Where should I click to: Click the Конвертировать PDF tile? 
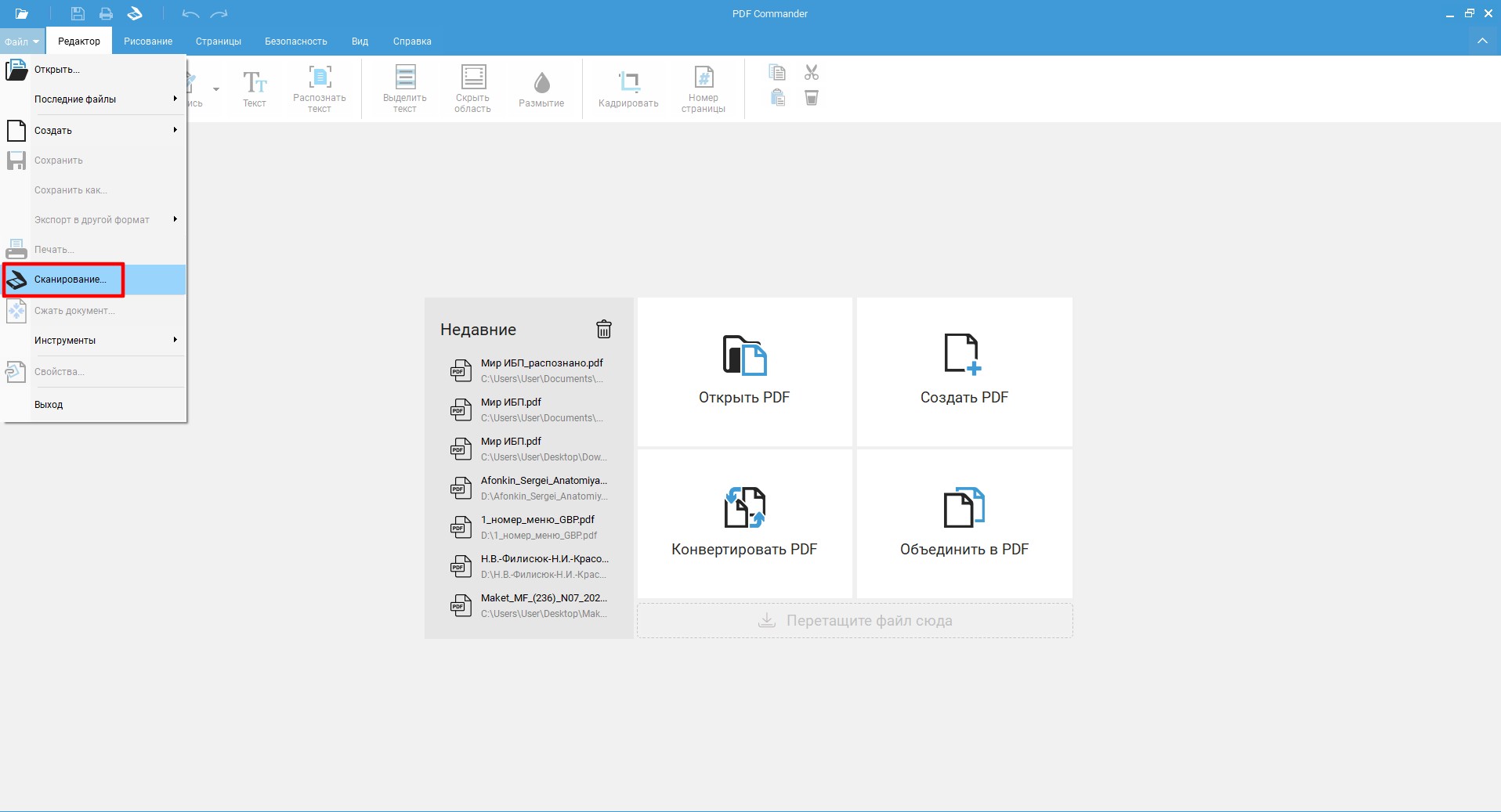(x=744, y=523)
